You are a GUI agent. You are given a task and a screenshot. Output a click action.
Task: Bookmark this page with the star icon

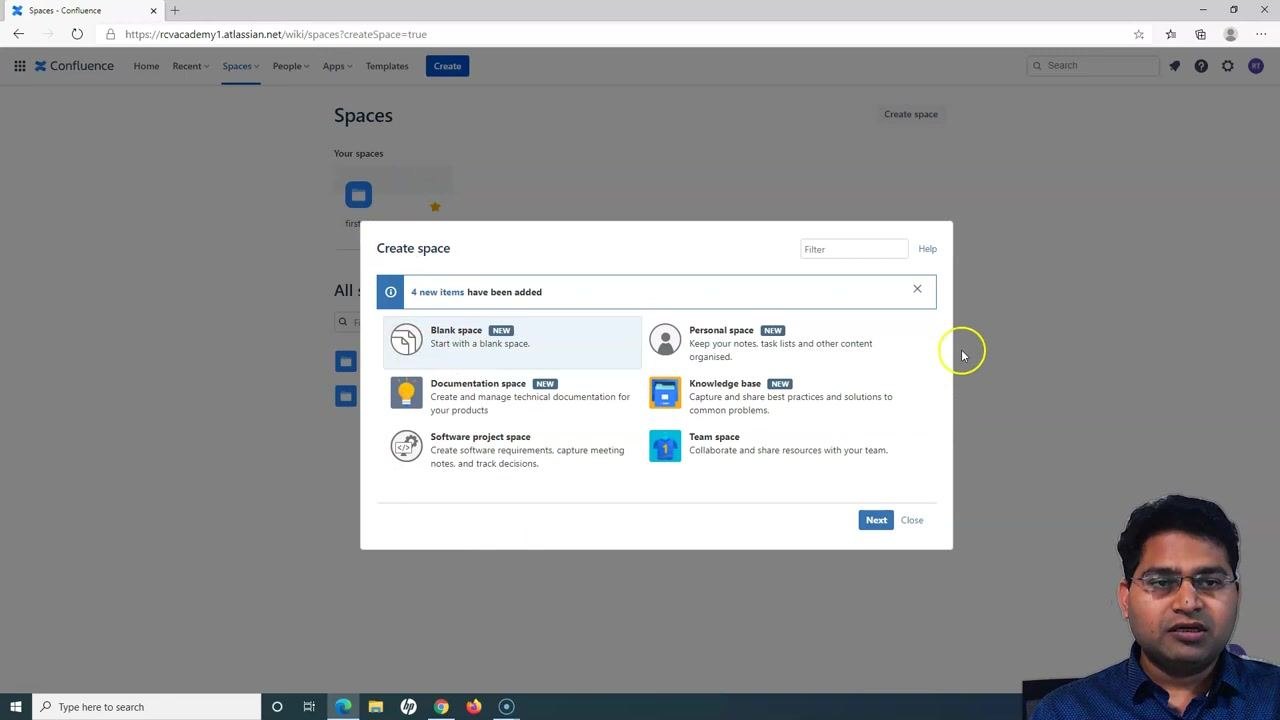point(1139,34)
